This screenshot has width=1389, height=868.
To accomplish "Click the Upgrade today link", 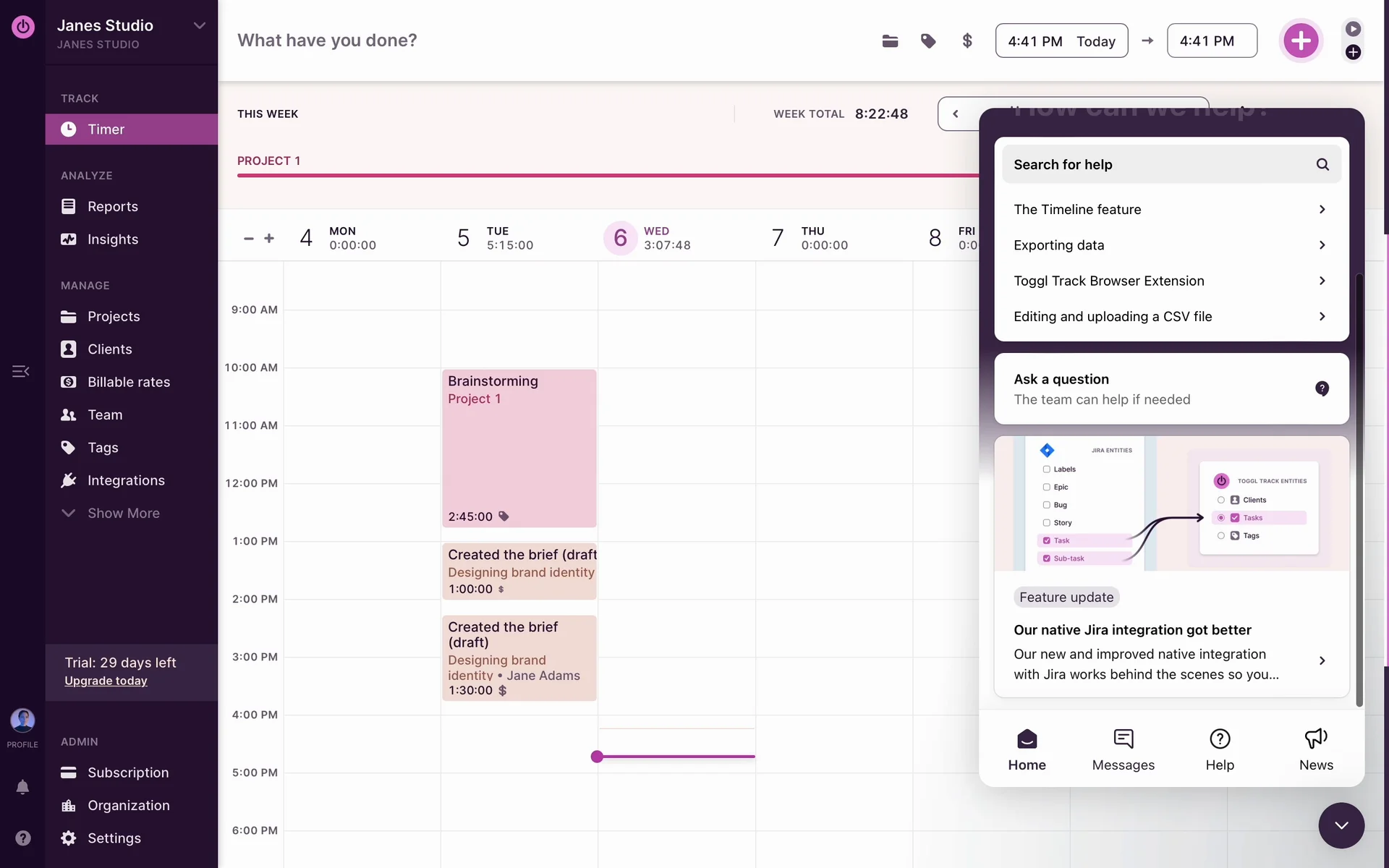I will pos(106,681).
